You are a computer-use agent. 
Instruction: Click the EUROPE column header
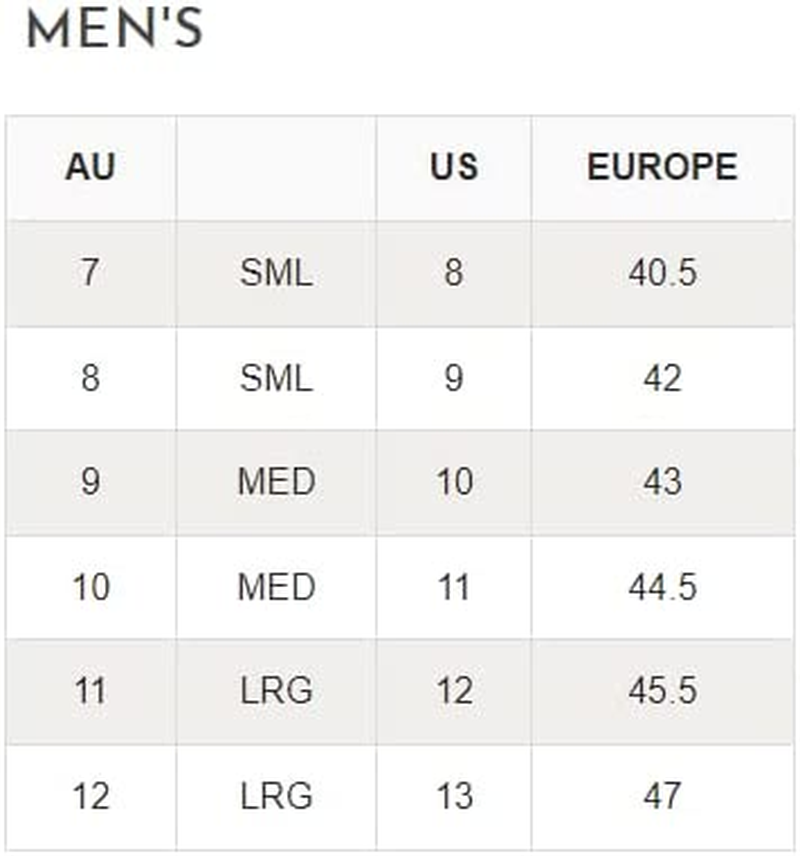pyautogui.click(x=662, y=167)
